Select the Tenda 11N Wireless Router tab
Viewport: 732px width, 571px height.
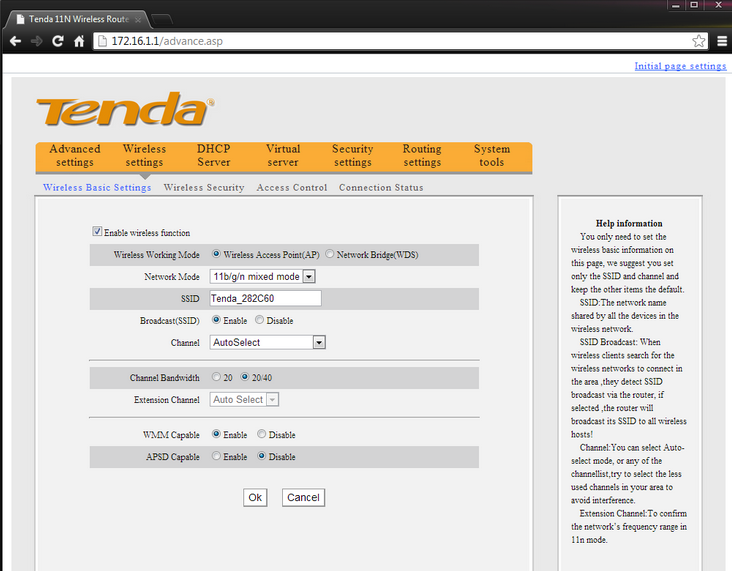pyautogui.click(x=78, y=19)
